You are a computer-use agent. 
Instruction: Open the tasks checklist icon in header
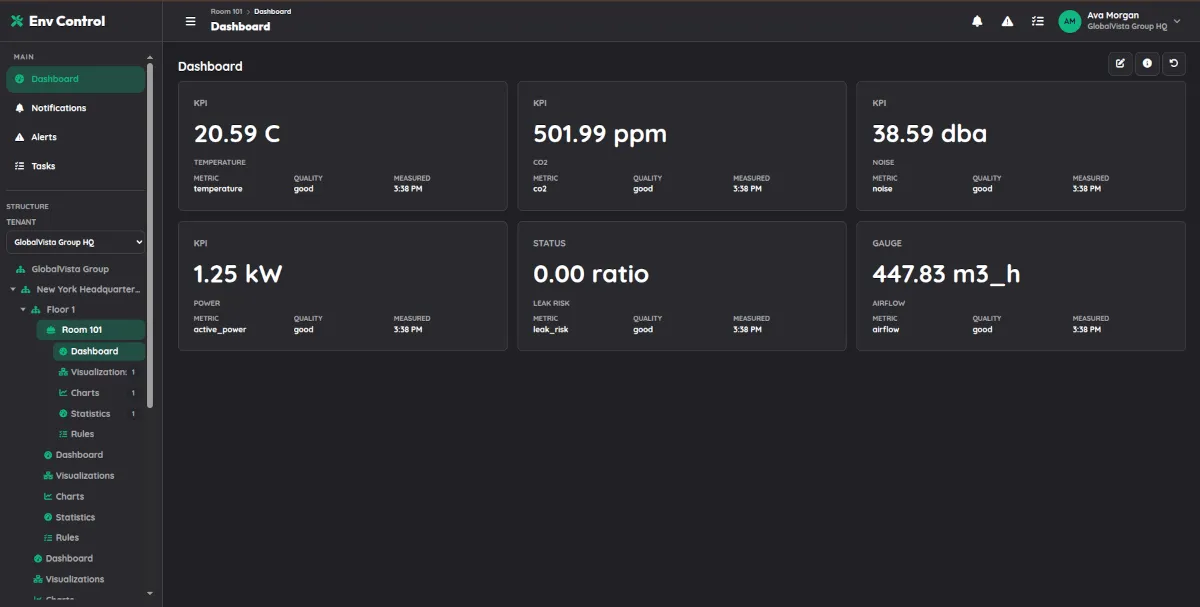coord(1037,21)
